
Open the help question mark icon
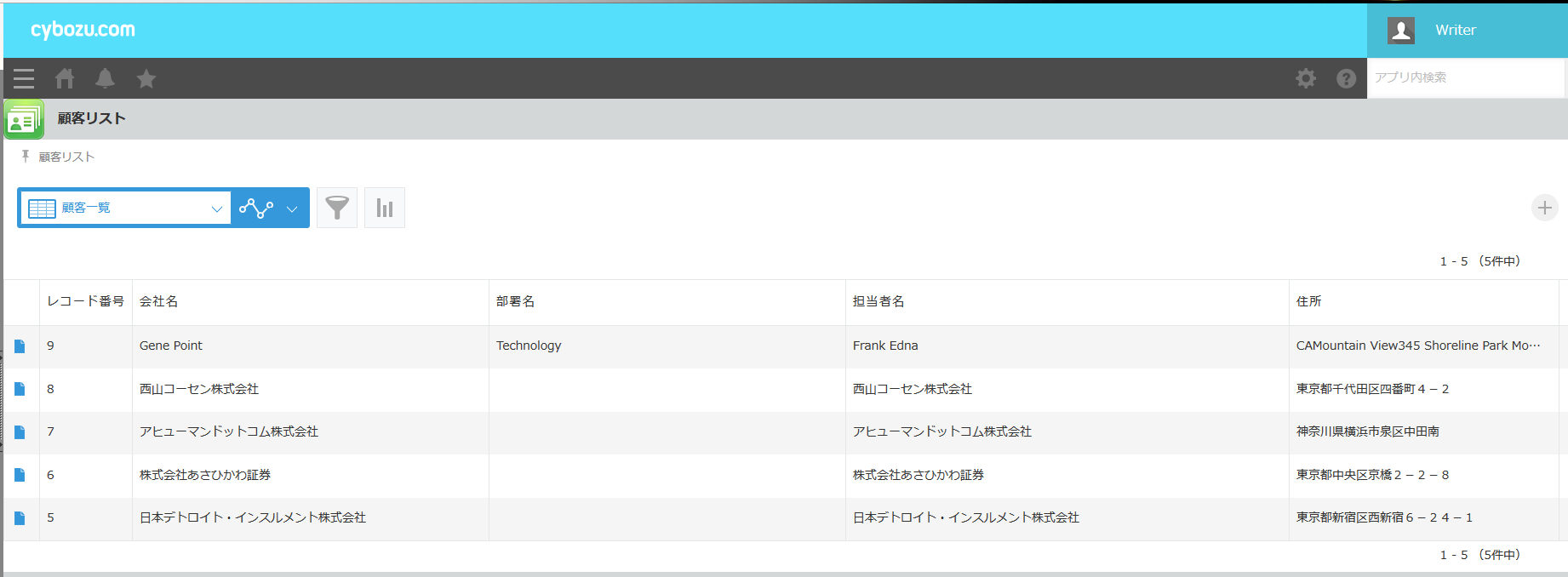click(x=1346, y=79)
